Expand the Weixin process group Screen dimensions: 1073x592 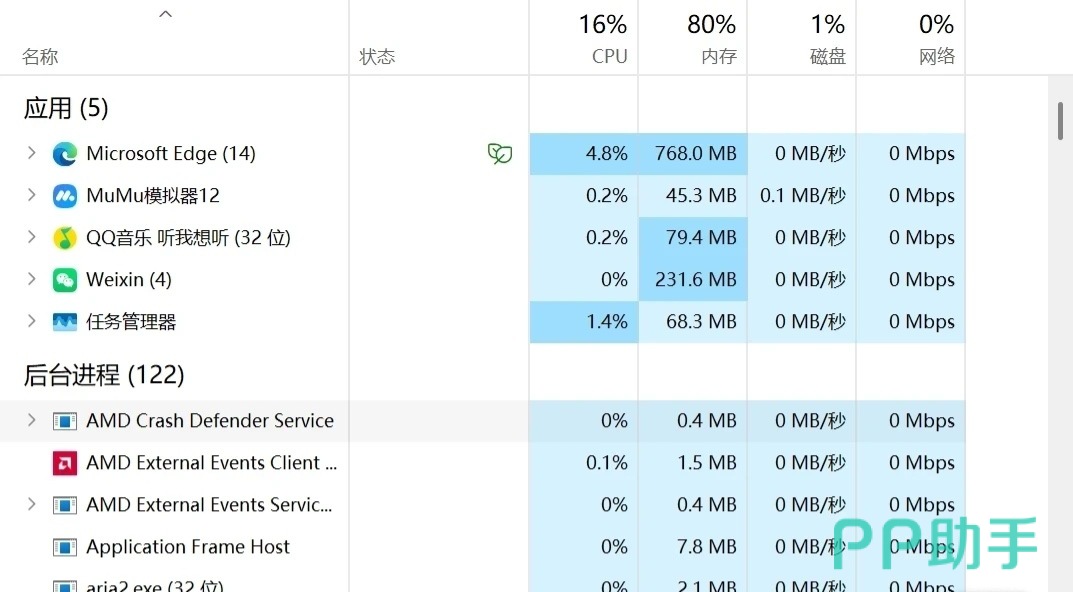pyautogui.click(x=31, y=280)
